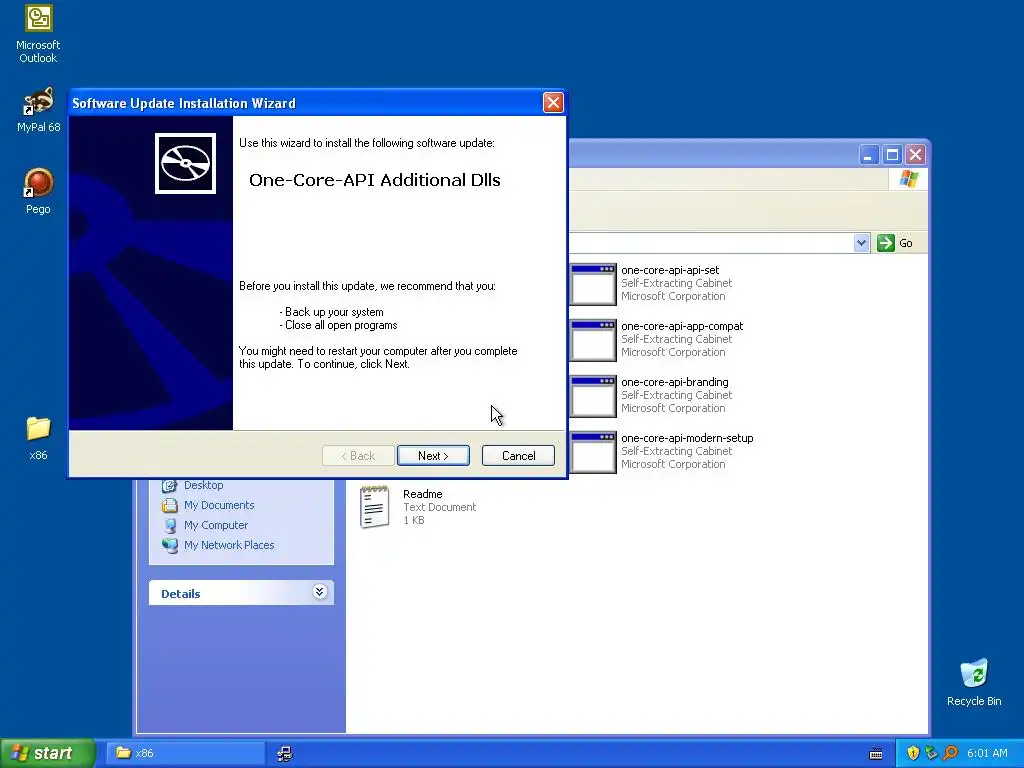Screen dimensions: 1024x768
Task: Click the taskbar clock showing 6:01 AM
Action: [987, 754]
